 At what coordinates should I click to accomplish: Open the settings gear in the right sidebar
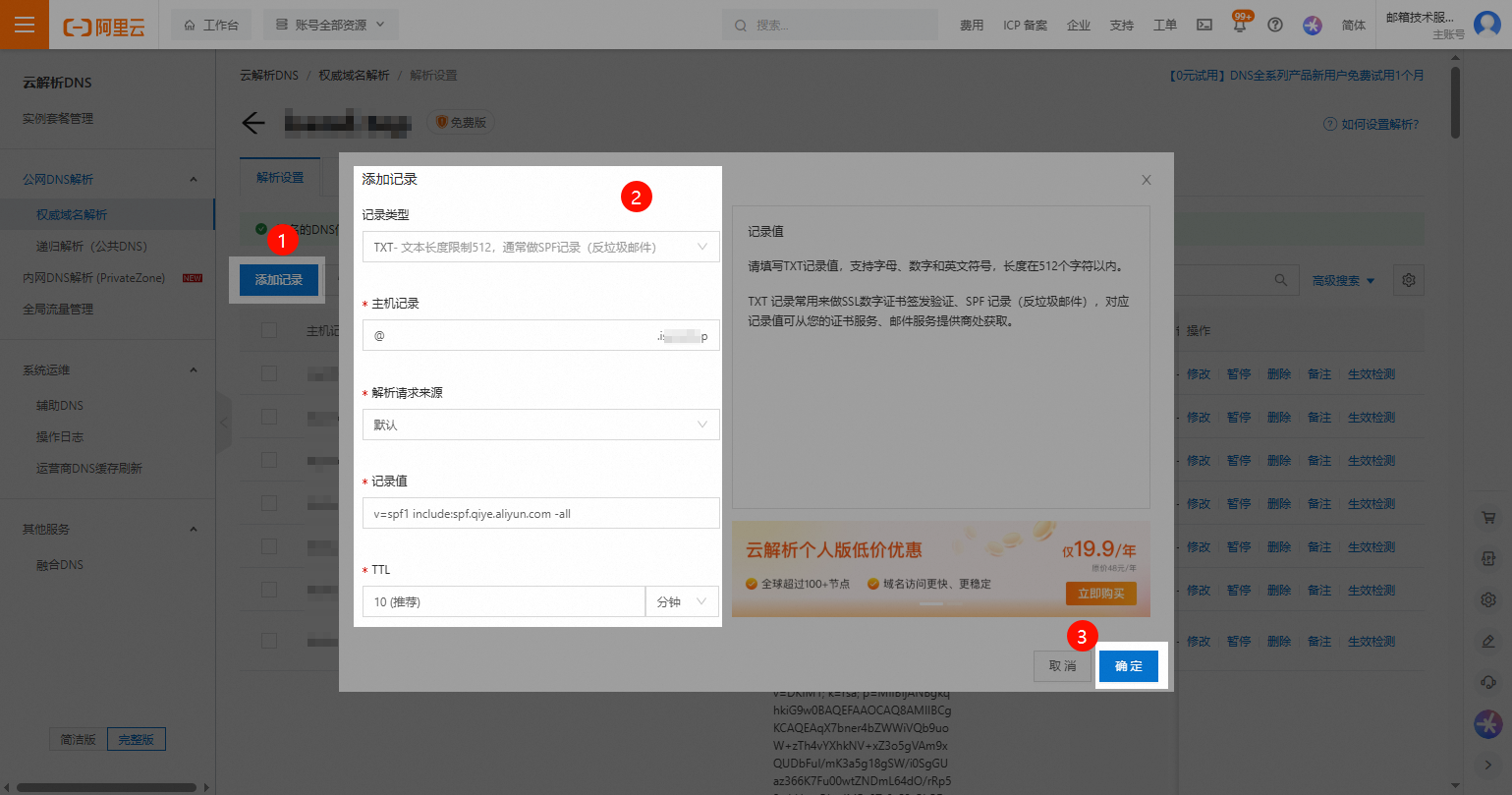pos(1489,599)
